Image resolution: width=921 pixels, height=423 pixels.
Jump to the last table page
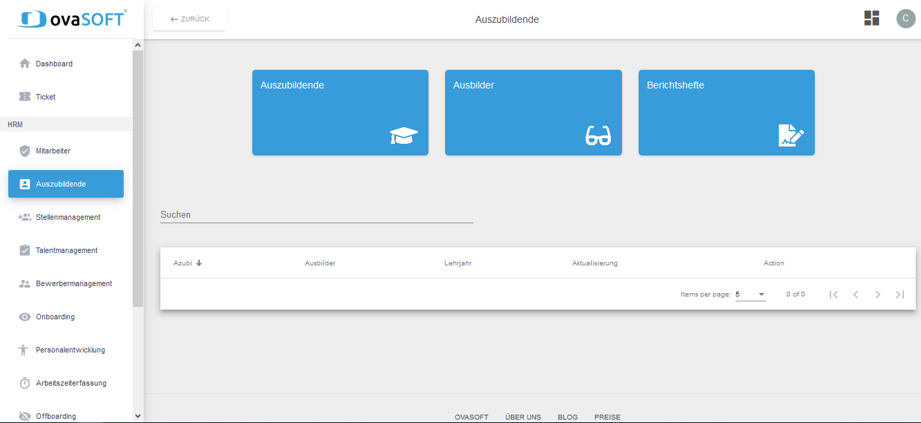pyautogui.click(x=899, y=295)
